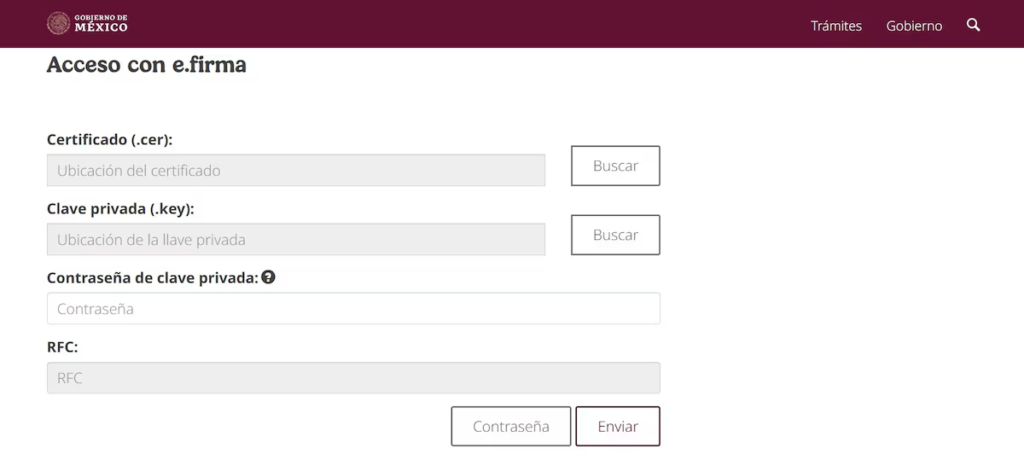Click the Acceso con e.firma heading
This screenshot has width=1024, height=472.
tap(146, 65)
